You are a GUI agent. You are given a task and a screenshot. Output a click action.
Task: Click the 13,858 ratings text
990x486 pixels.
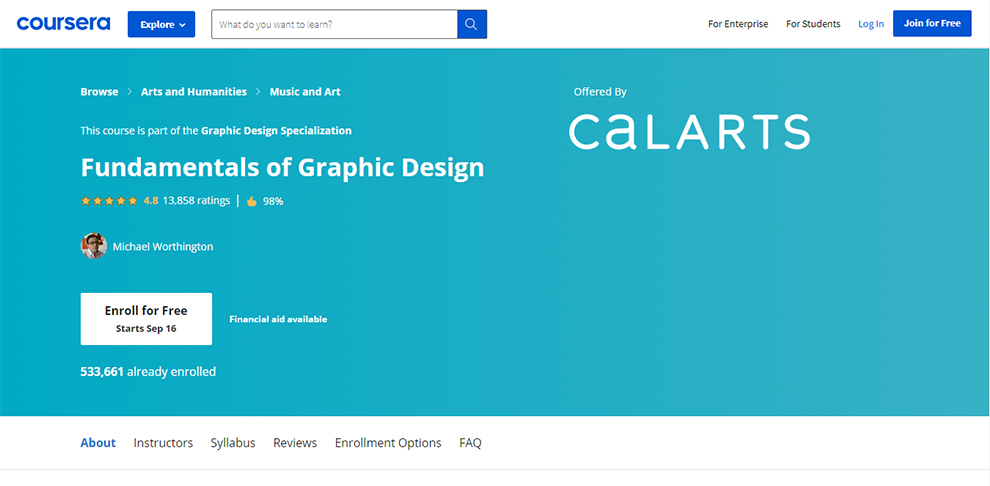(x=196, y=201)
